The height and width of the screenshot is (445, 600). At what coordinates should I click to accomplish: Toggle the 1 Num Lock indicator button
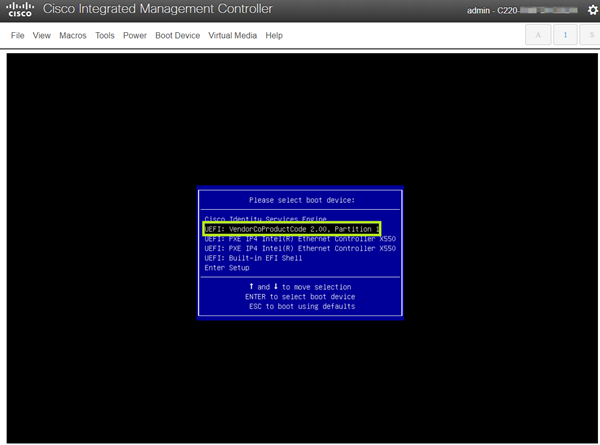pyautogui.click(x=565, y=35)
